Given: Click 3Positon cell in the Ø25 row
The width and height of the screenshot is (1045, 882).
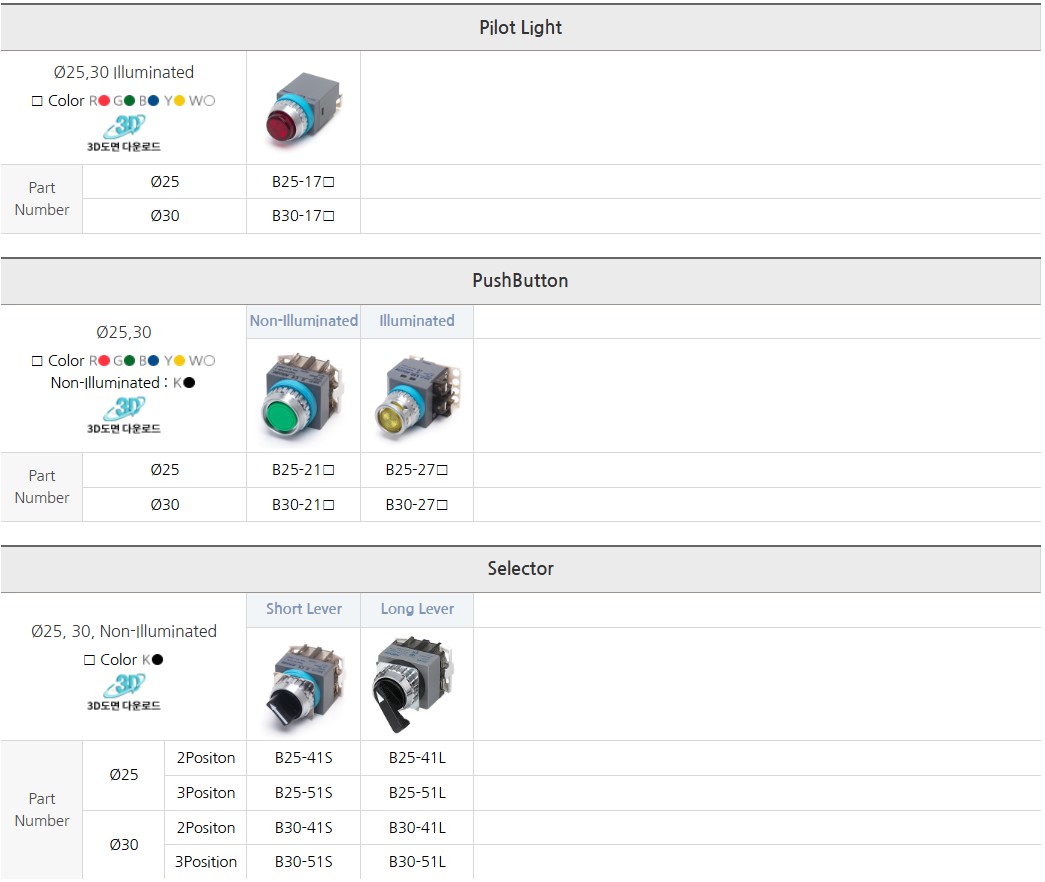Looking at the screenshot, I should coord(206,793).
